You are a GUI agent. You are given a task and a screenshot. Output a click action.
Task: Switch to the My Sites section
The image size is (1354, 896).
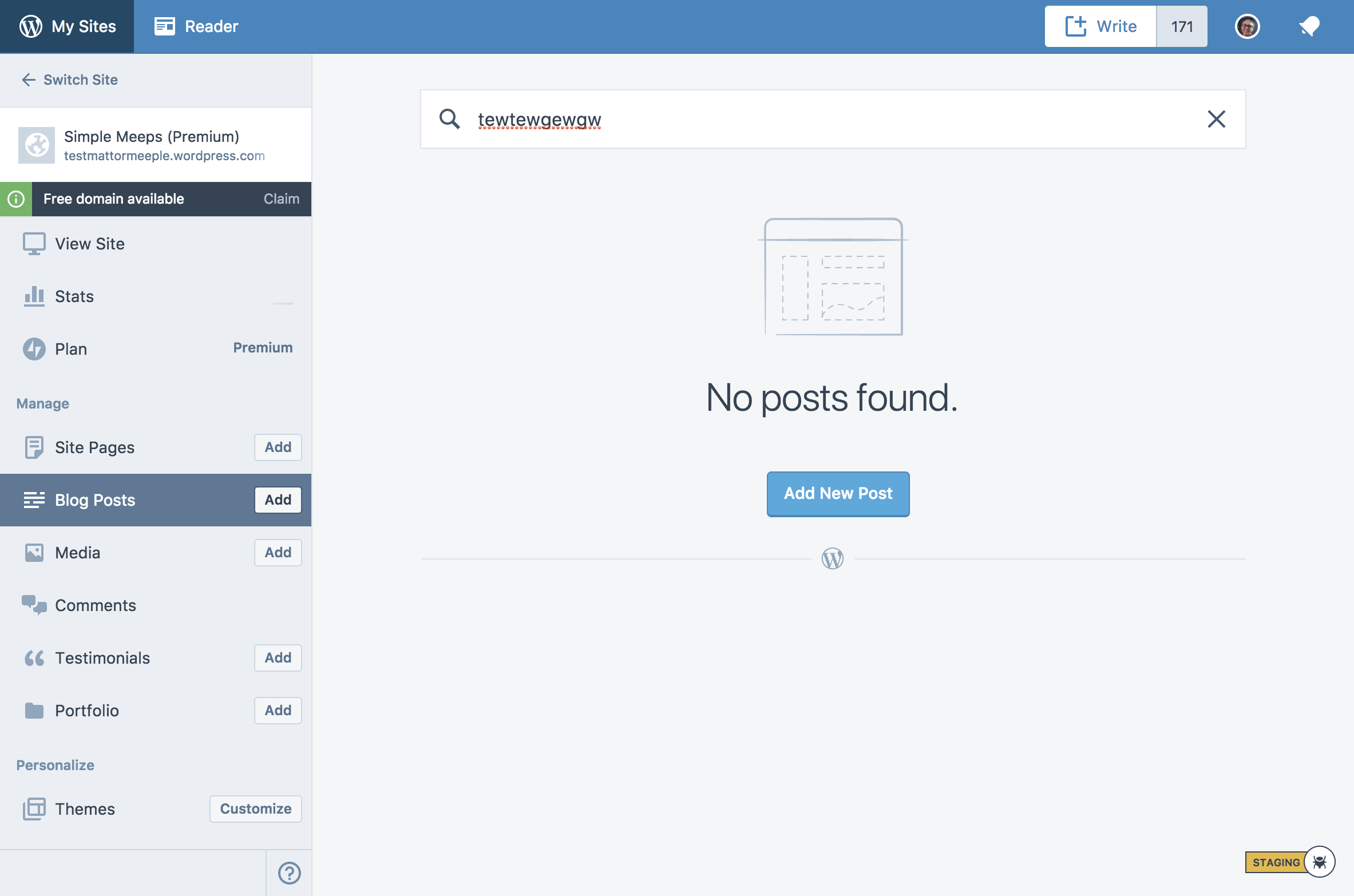pos(66,26)
